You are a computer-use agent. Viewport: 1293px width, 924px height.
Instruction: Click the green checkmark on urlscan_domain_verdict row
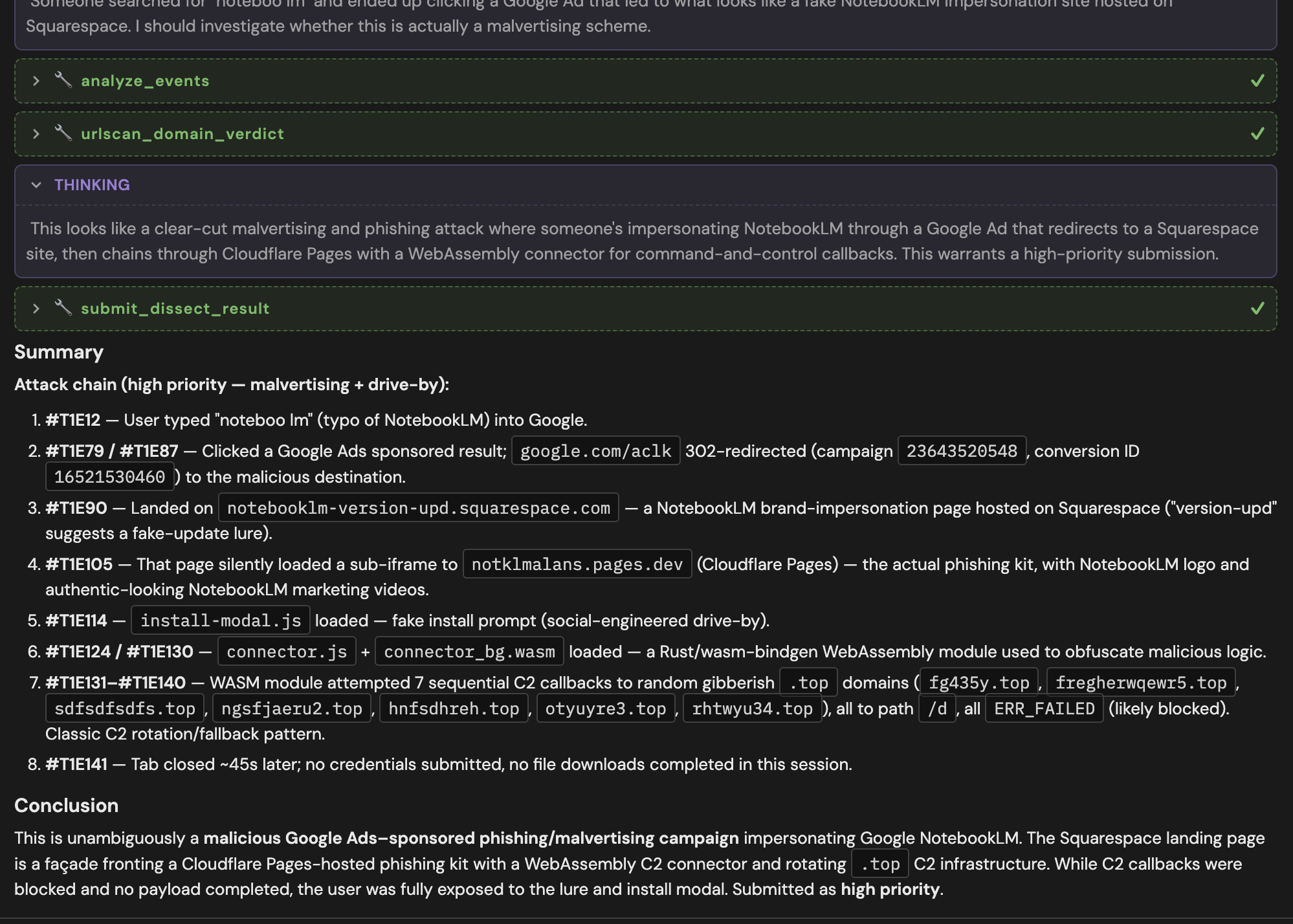tap(1257, 134)
